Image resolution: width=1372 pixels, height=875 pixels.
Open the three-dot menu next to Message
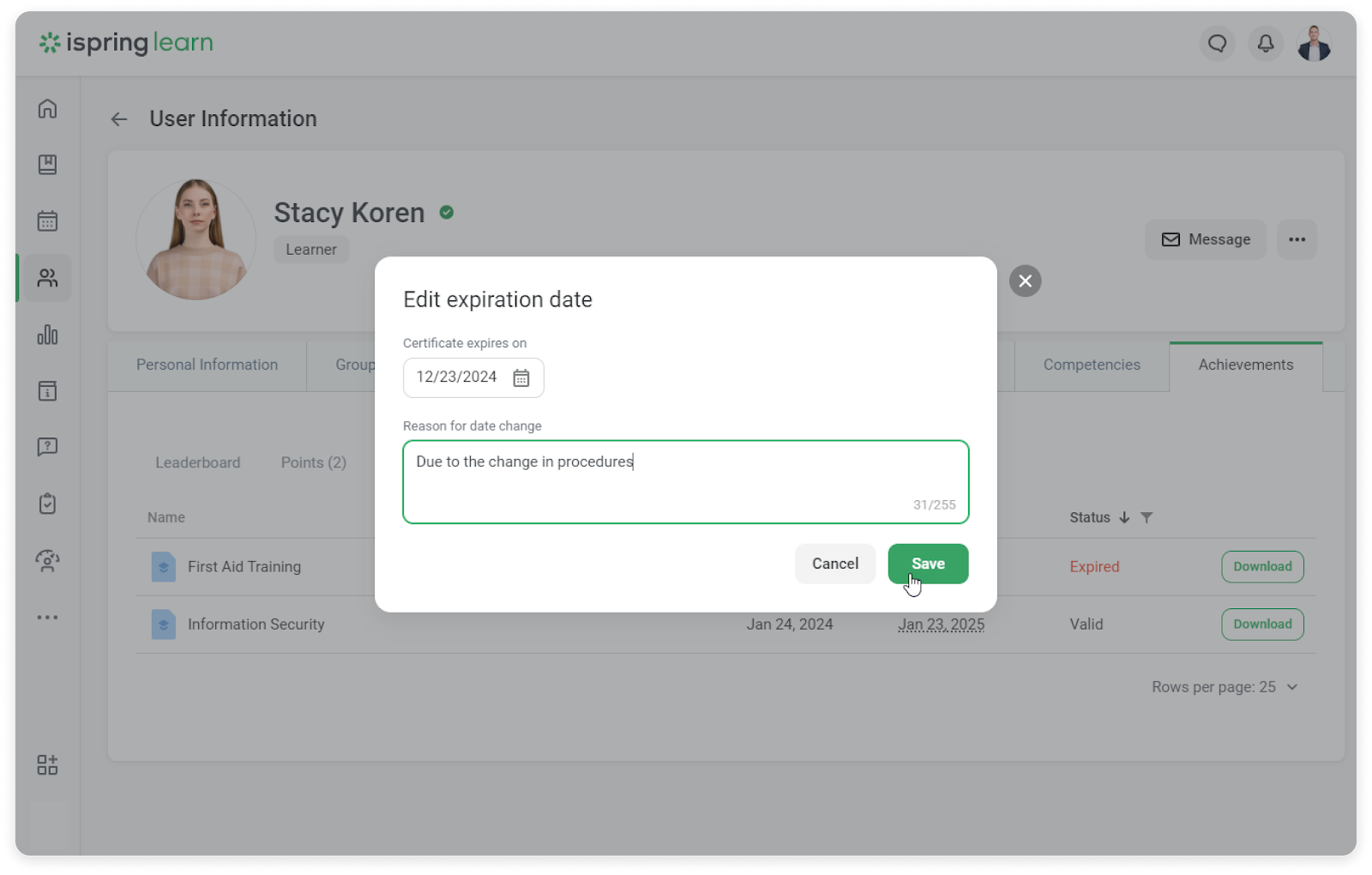click(1297, 239)
